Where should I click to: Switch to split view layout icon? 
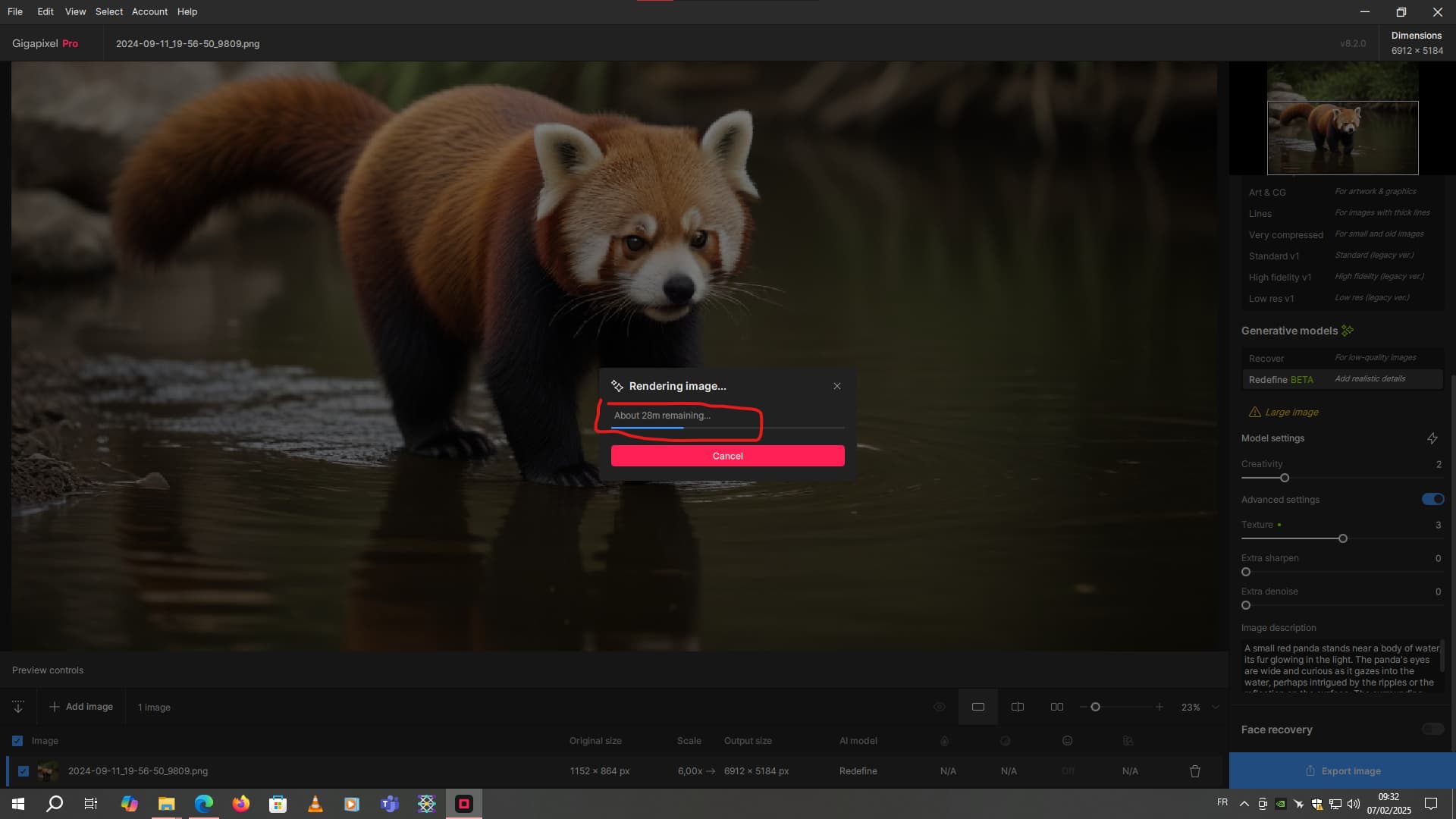[1018, 707]
